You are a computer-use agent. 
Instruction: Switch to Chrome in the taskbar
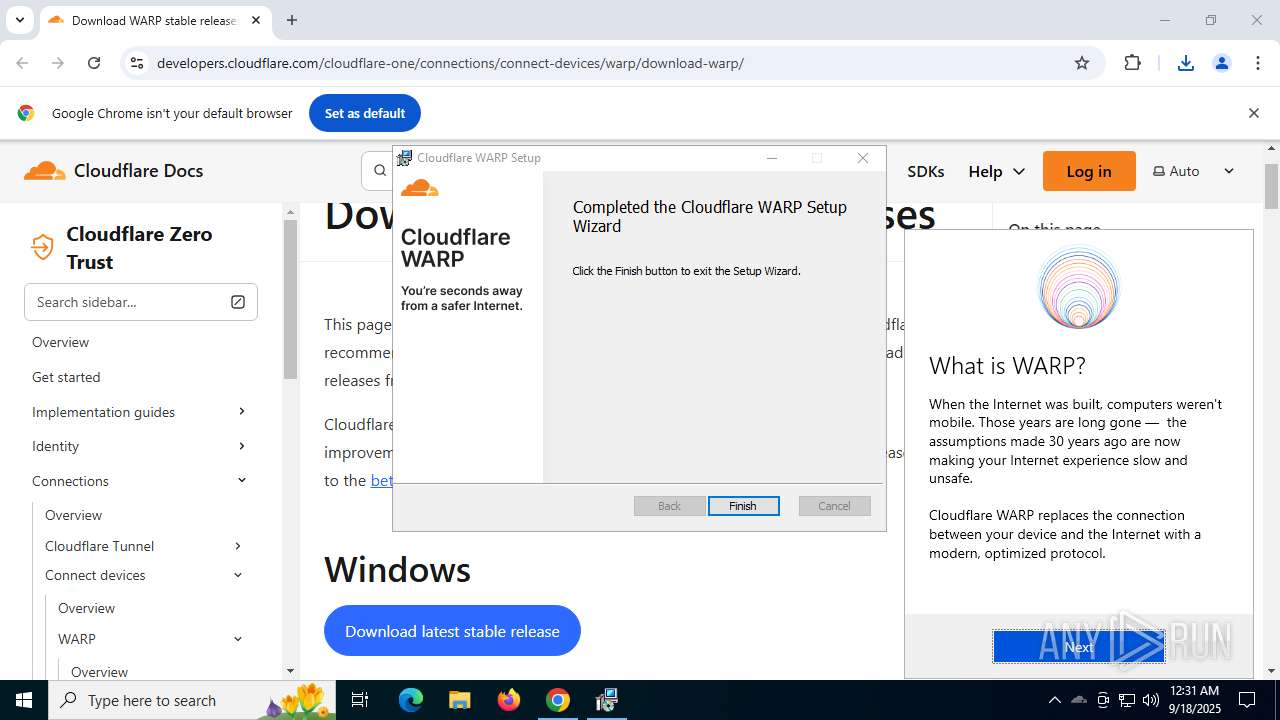tap(558, 700)
